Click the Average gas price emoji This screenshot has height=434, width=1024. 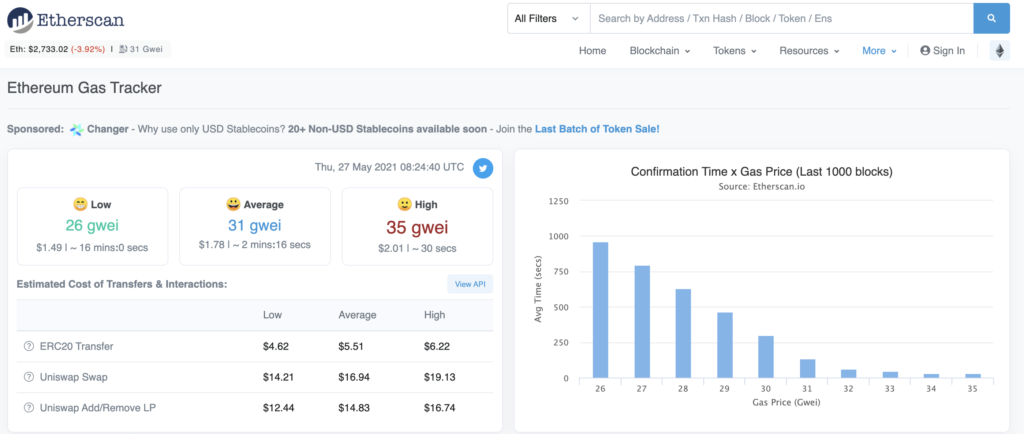[233, 205]
